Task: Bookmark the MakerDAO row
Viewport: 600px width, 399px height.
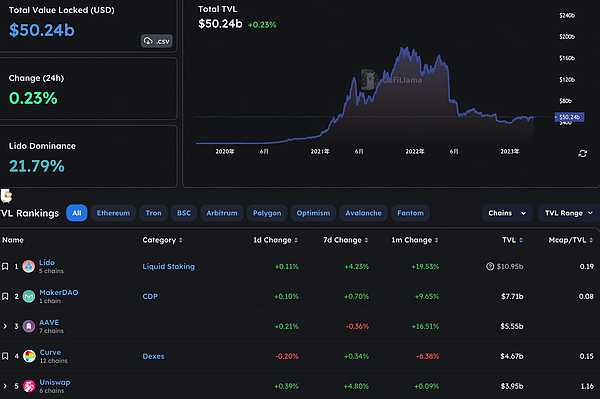Action: click(x=5, y=296)
